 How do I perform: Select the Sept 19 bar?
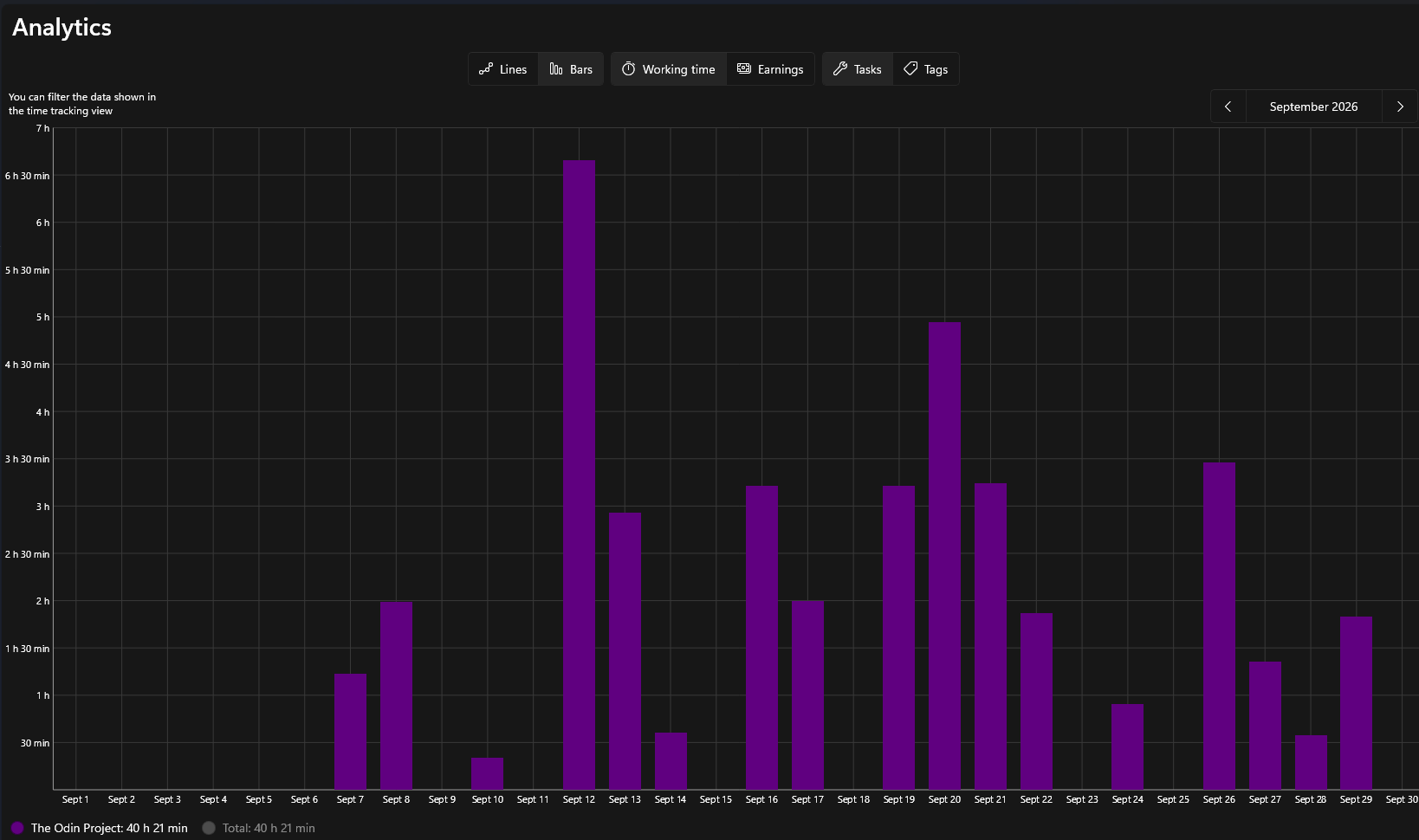pyautogui.click(x=898, y=637)
